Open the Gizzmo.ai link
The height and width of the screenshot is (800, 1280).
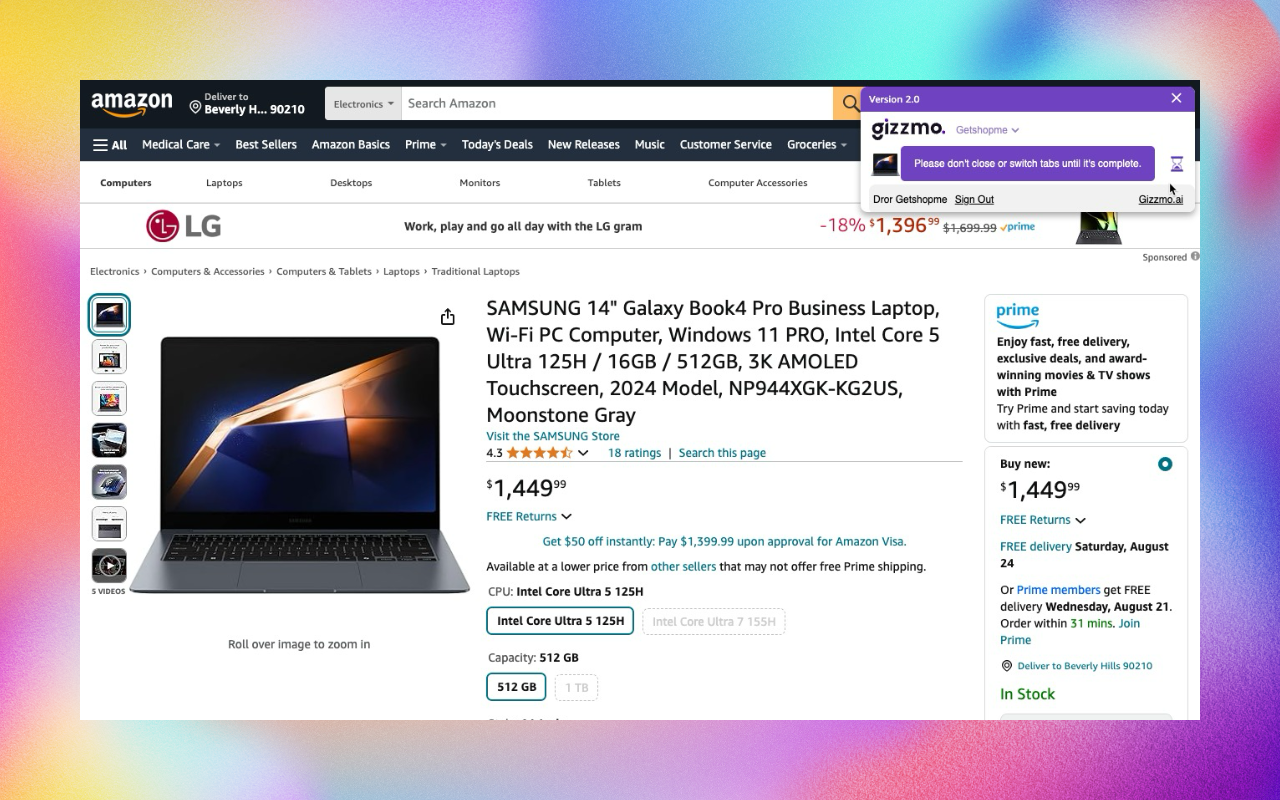[1161, 200]
